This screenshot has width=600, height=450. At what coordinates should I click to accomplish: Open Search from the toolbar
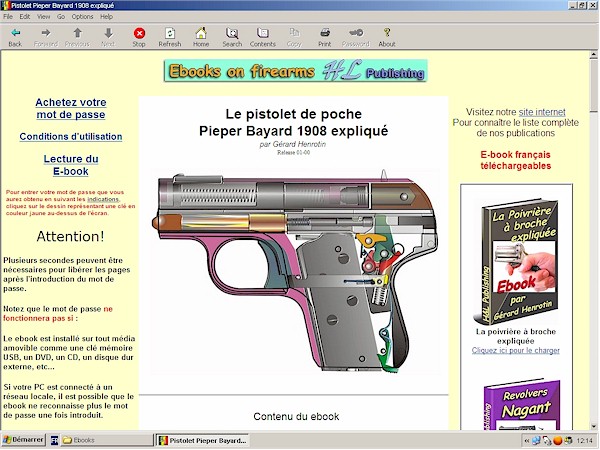click(232, 33)
